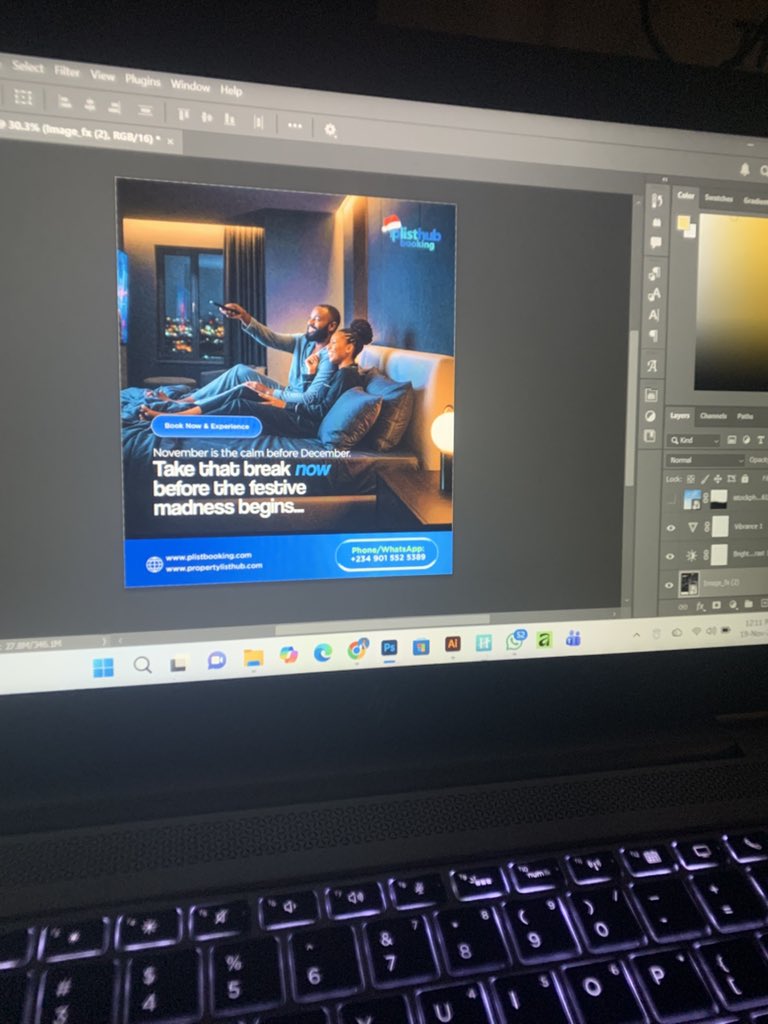768x1024 pixels.
Task: Toggle show transform controls in options bar
Action: click(x=24, y=97)
